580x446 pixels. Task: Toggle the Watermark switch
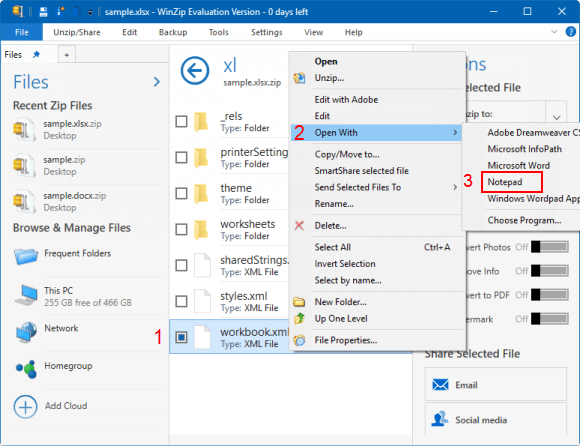click(x=550, y=318)
